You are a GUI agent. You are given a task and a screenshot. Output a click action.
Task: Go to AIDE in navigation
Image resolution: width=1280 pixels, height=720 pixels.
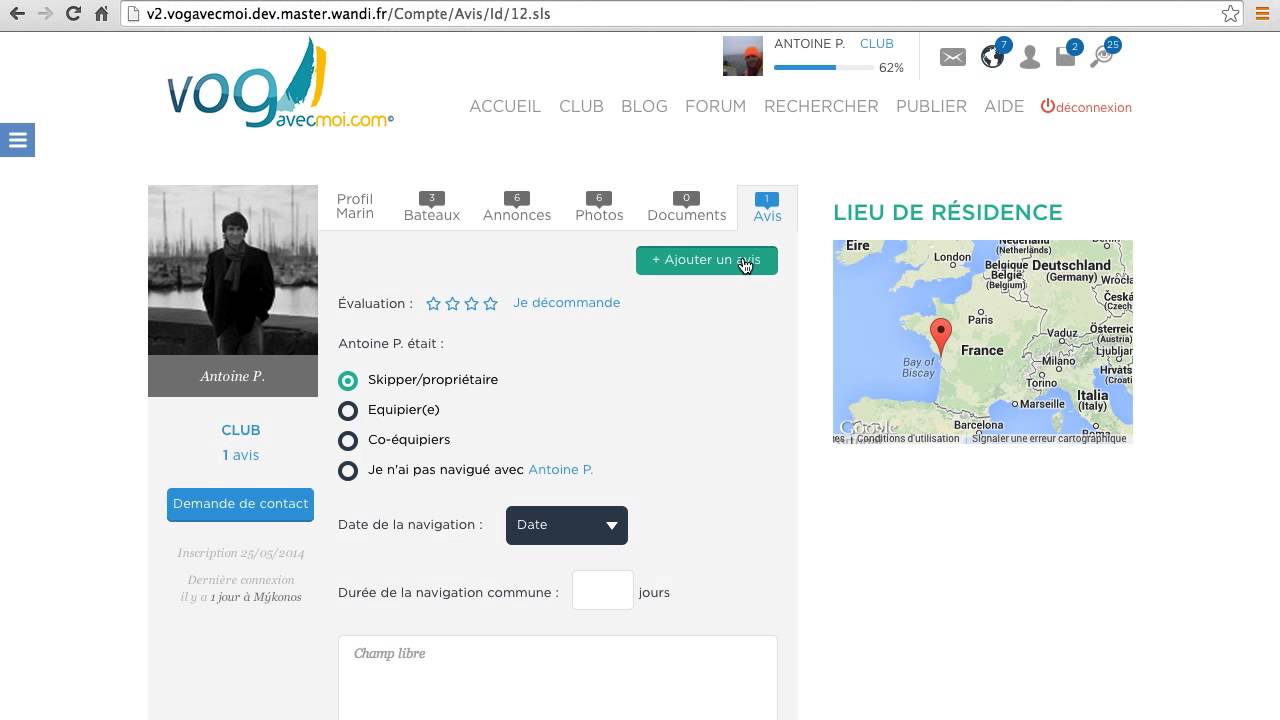tap(1004, 106)
